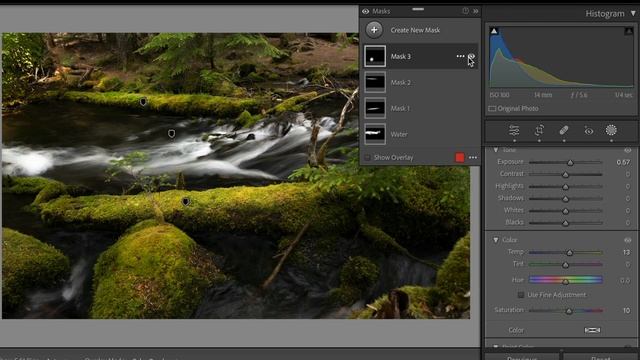This screenshot has height=360, width=640.
Task: Click the Create New Mask label
Action: [x=415, y=30]
